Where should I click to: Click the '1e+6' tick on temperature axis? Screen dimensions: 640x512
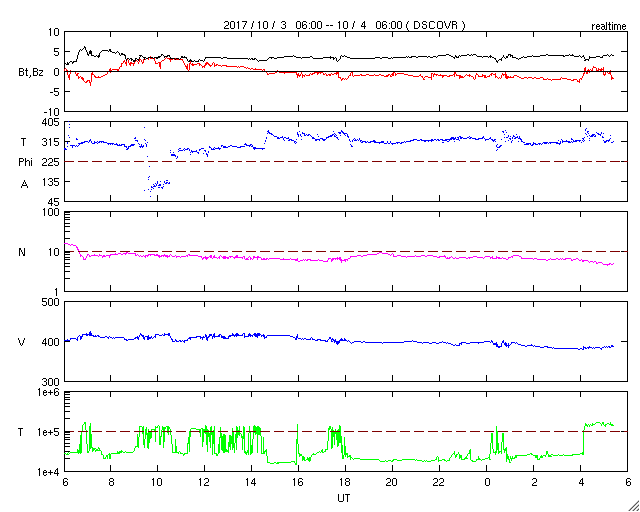coord(49,393)
